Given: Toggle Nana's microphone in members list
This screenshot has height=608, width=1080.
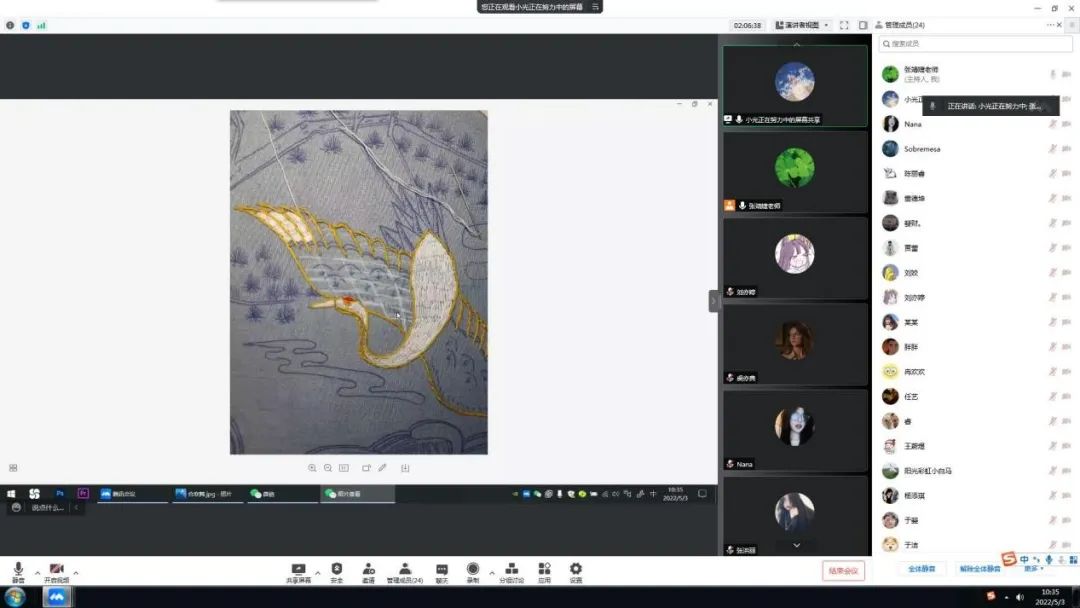Looking at the screenshot, I should [1052, 124].
